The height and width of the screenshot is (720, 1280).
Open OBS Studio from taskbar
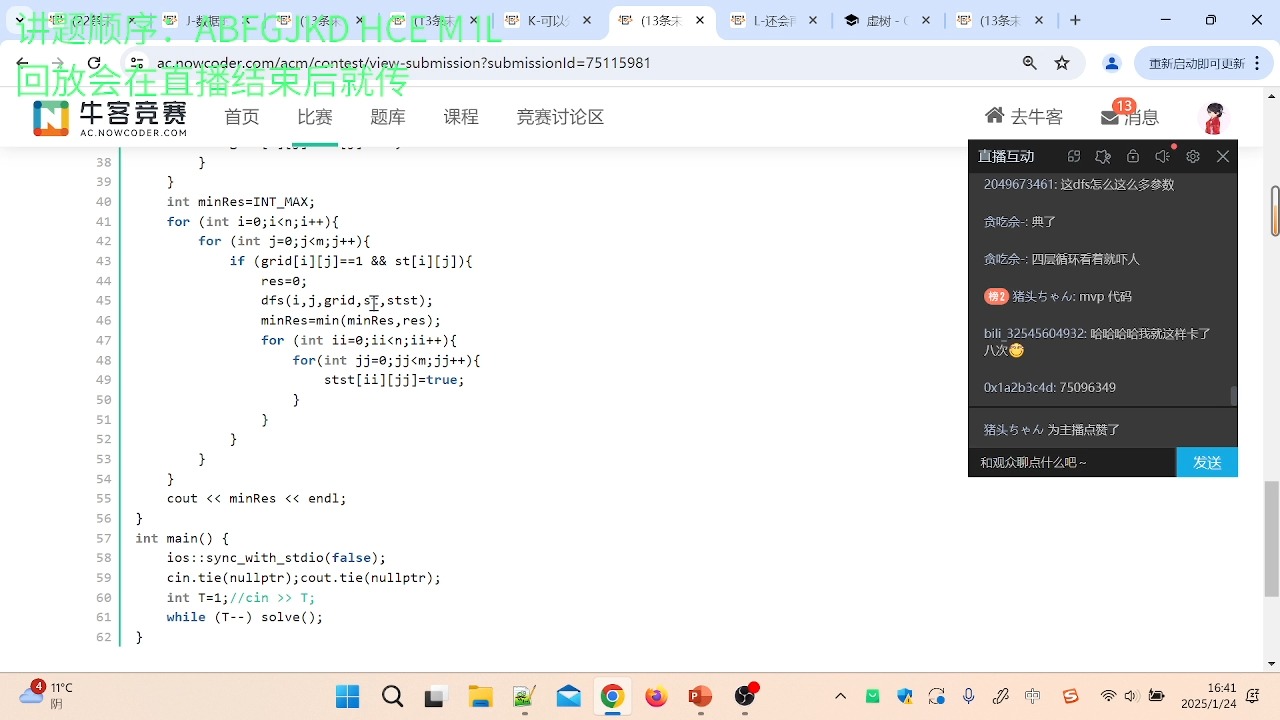pyautogui.click(x=745, y=696)
